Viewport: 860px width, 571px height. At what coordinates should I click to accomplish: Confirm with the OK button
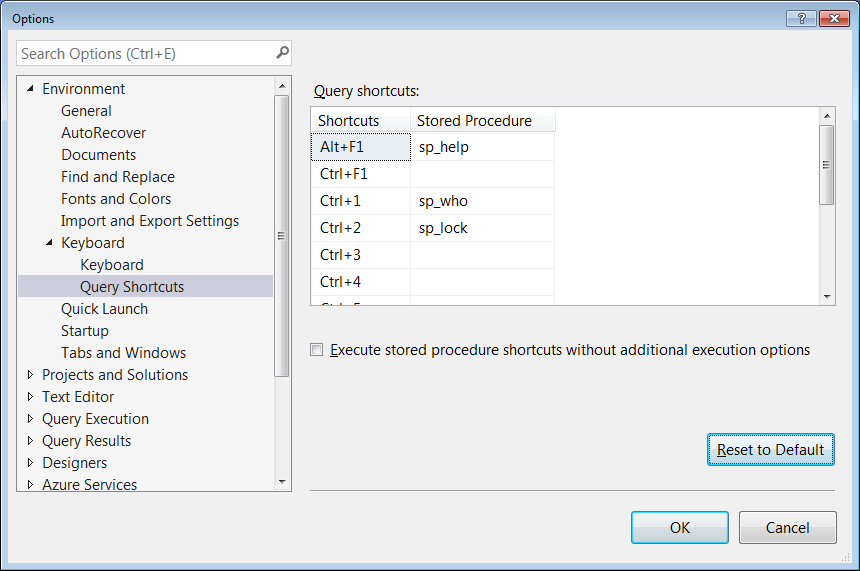click(x=679, y=528)
